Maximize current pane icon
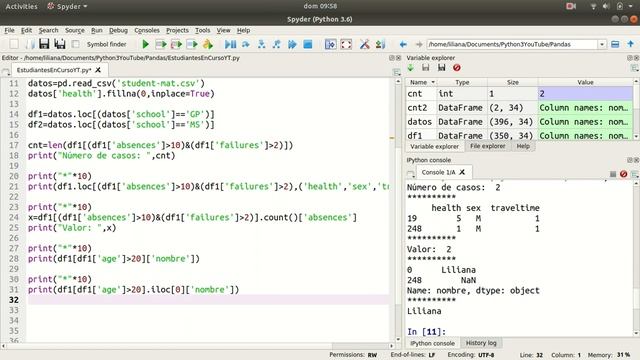This screenshot has height=360, width=640. coord(330,44)
